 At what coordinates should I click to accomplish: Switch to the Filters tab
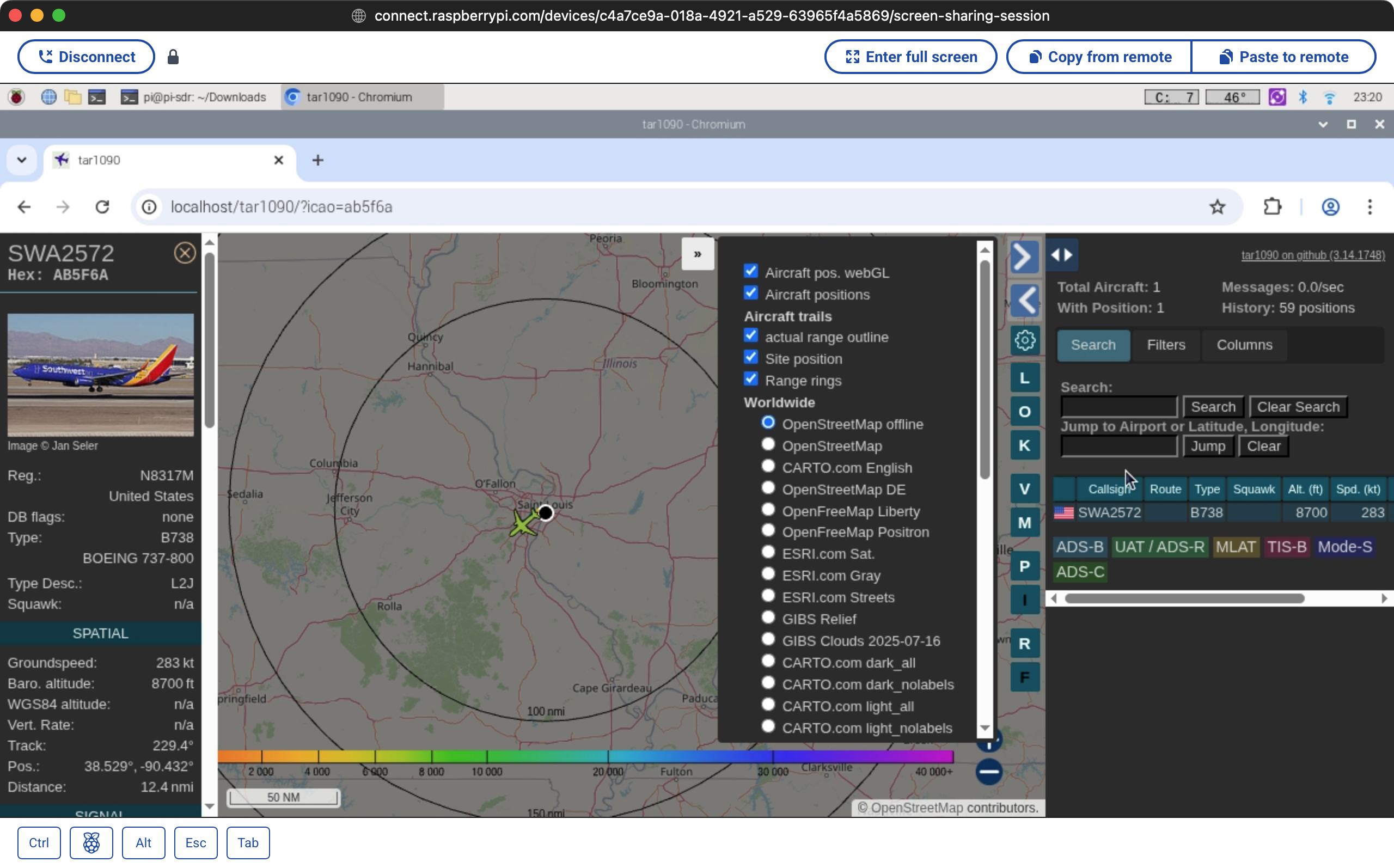tap(1166, 345)
